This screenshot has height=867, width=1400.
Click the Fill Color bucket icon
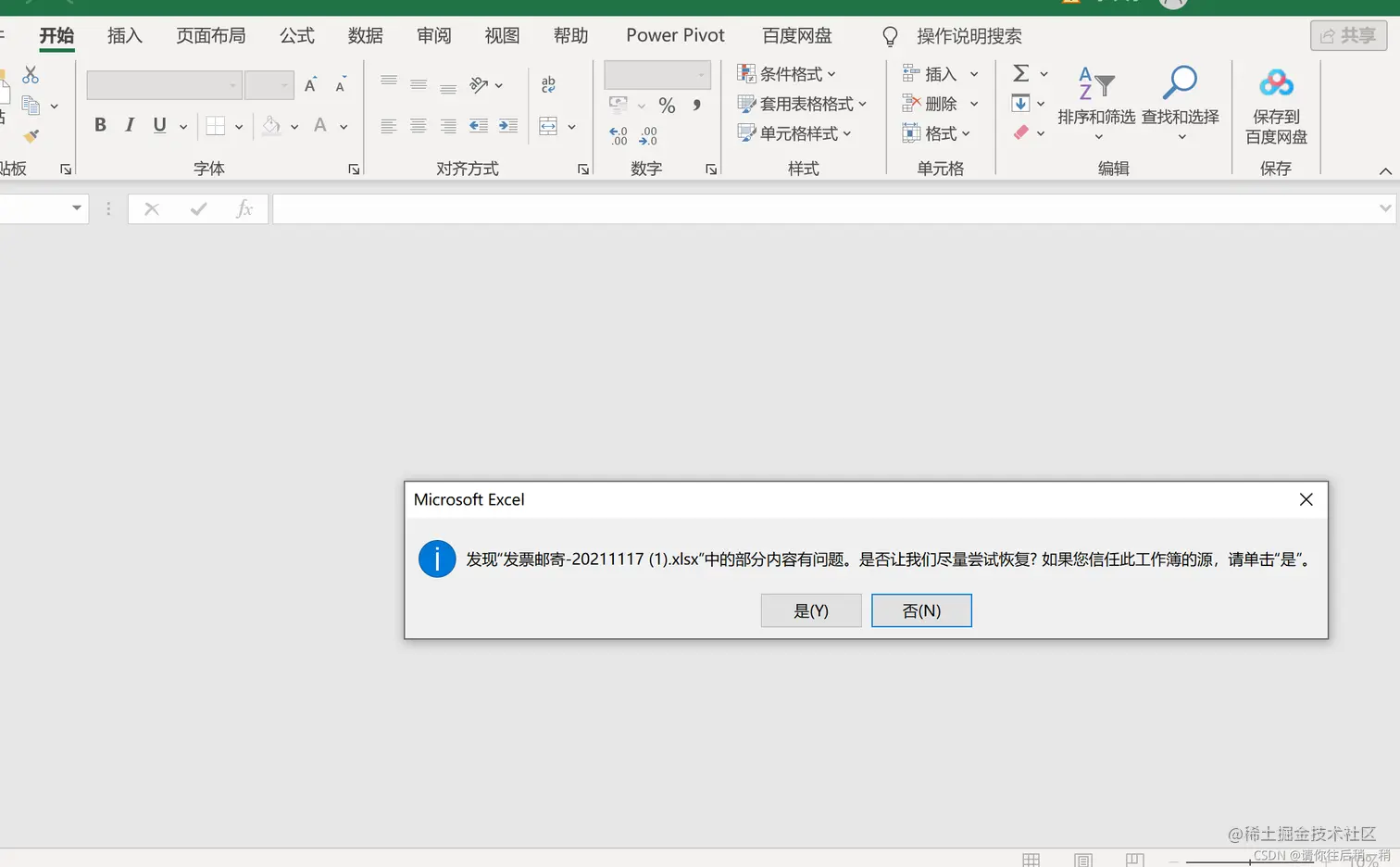[271, 125]
